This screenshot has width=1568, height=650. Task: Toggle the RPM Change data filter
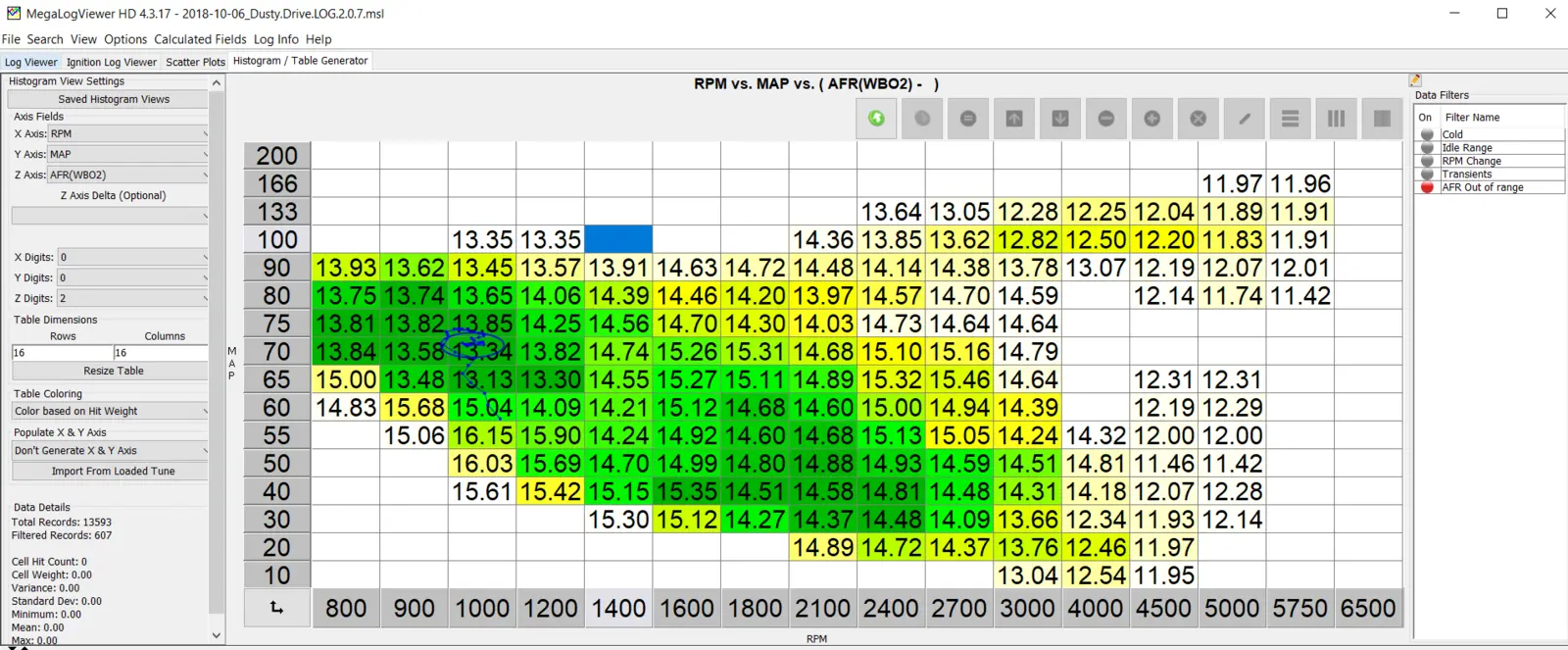[x=1427, y=161]
